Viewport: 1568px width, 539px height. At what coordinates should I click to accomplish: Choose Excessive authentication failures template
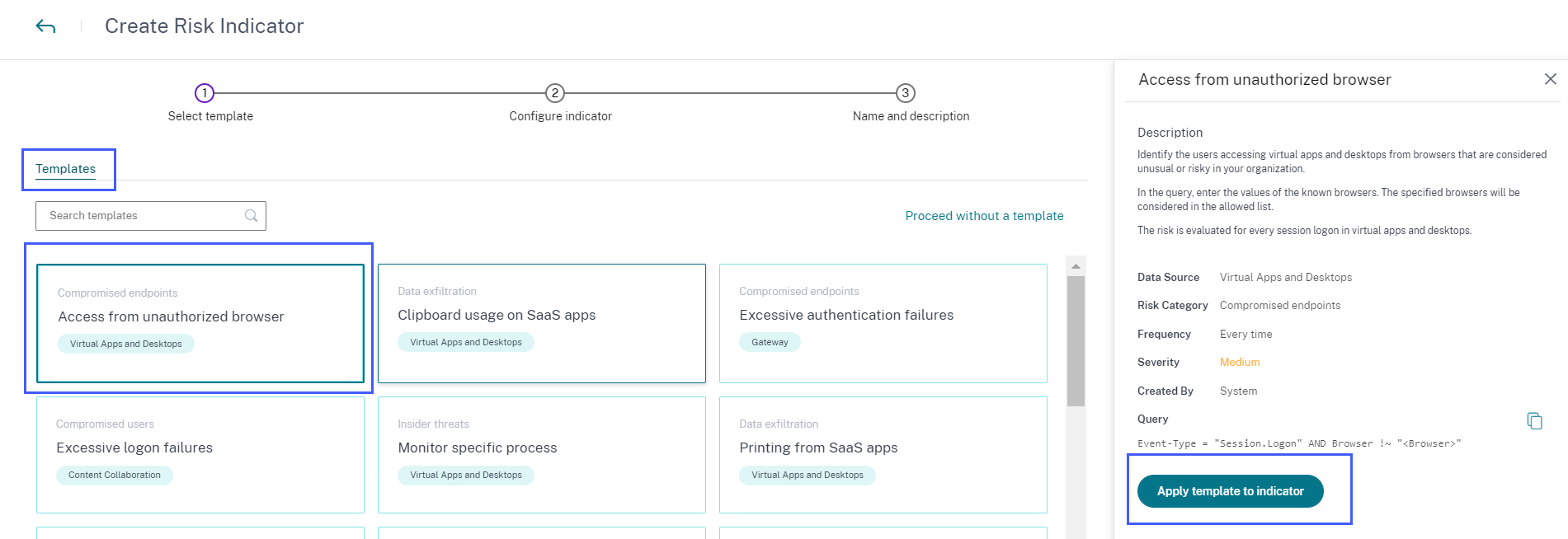point(883,323)
